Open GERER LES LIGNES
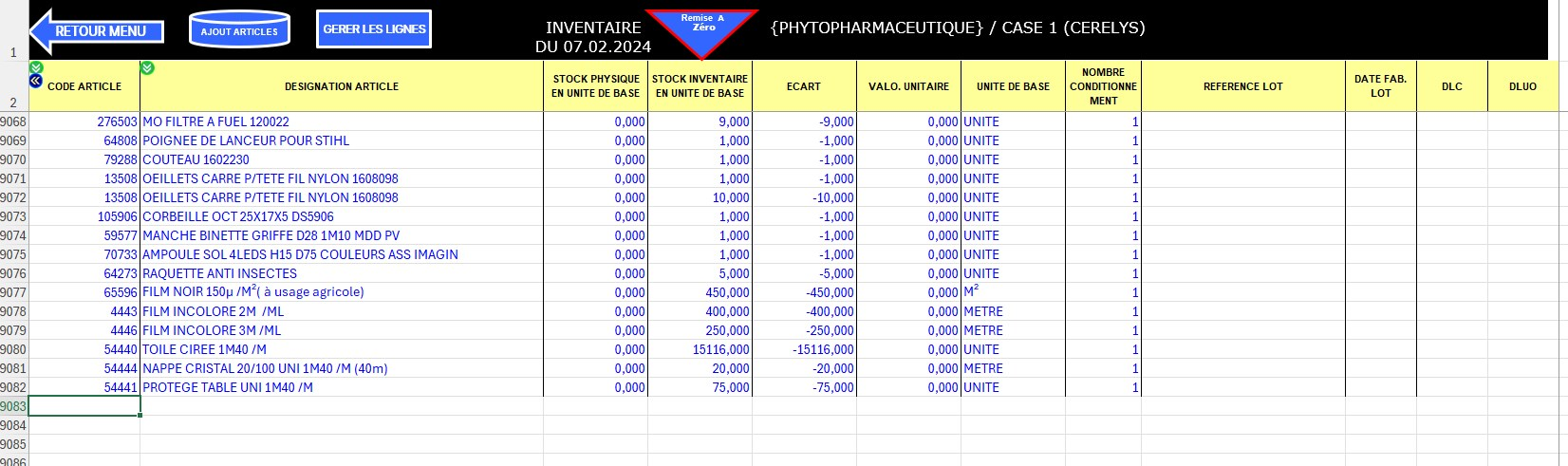 pyautogui.click(x=374, y=29)
